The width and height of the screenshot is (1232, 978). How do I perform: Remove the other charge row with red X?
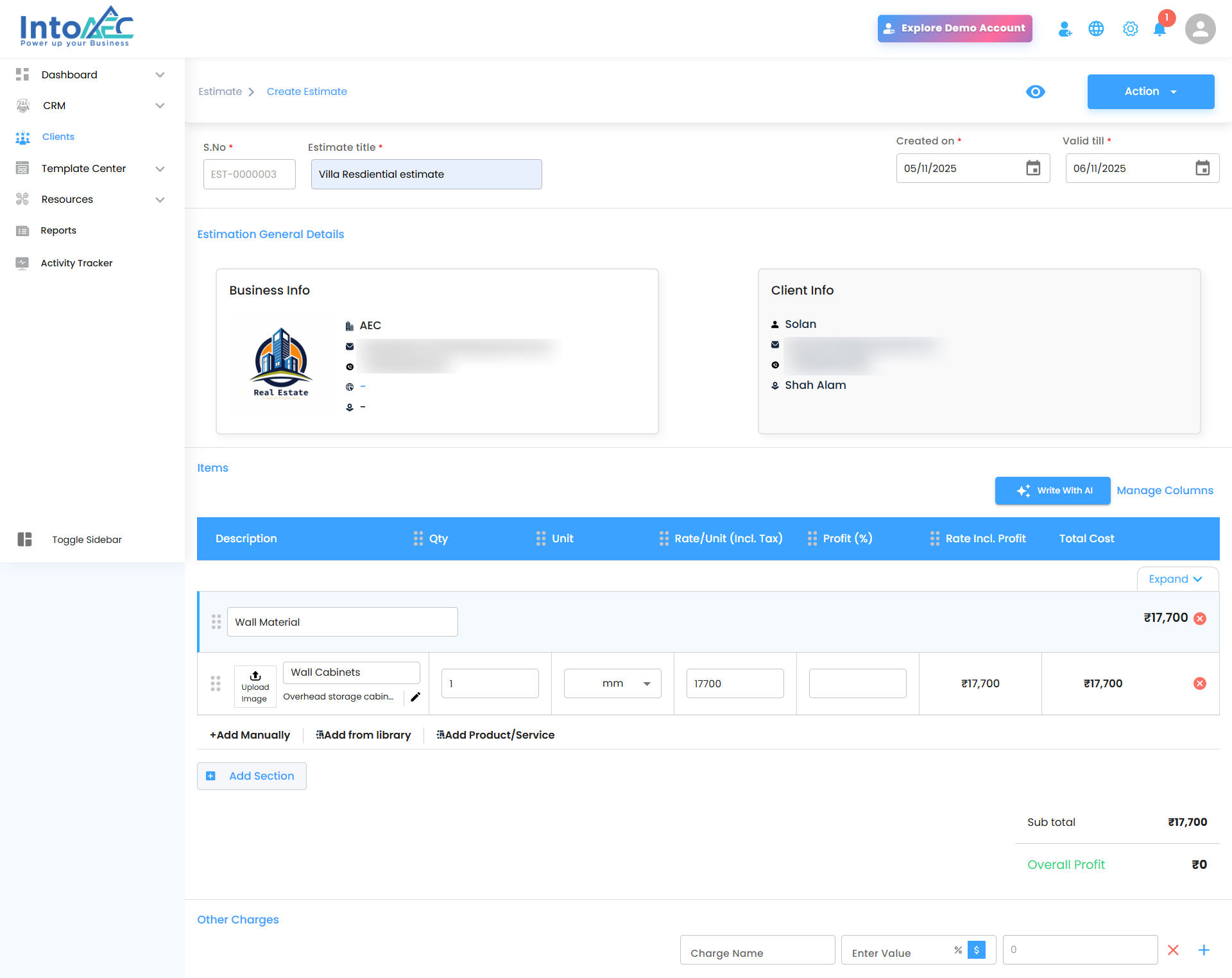pos(1173,950)
